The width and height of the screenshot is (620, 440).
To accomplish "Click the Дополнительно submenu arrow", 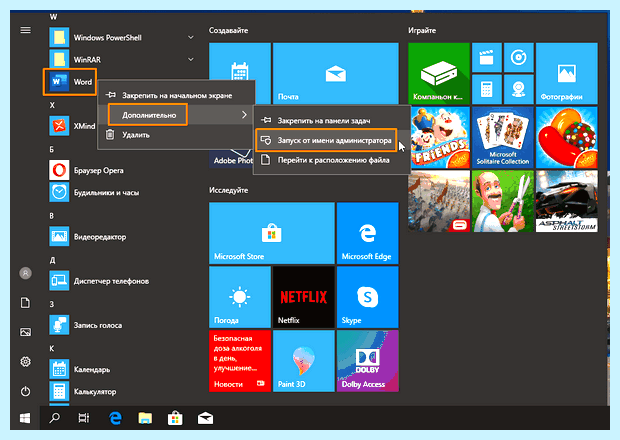I will (x=244, y=115).
